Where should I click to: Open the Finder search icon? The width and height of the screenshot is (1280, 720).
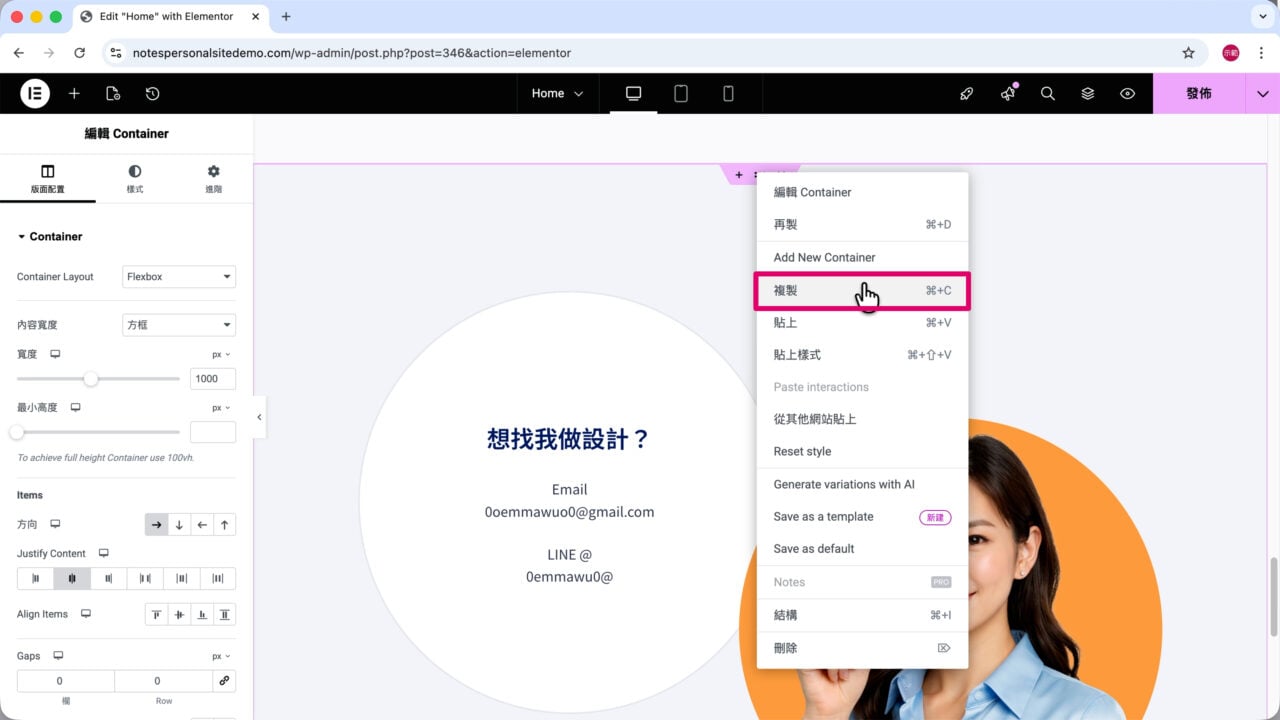tap(1047, 93)
